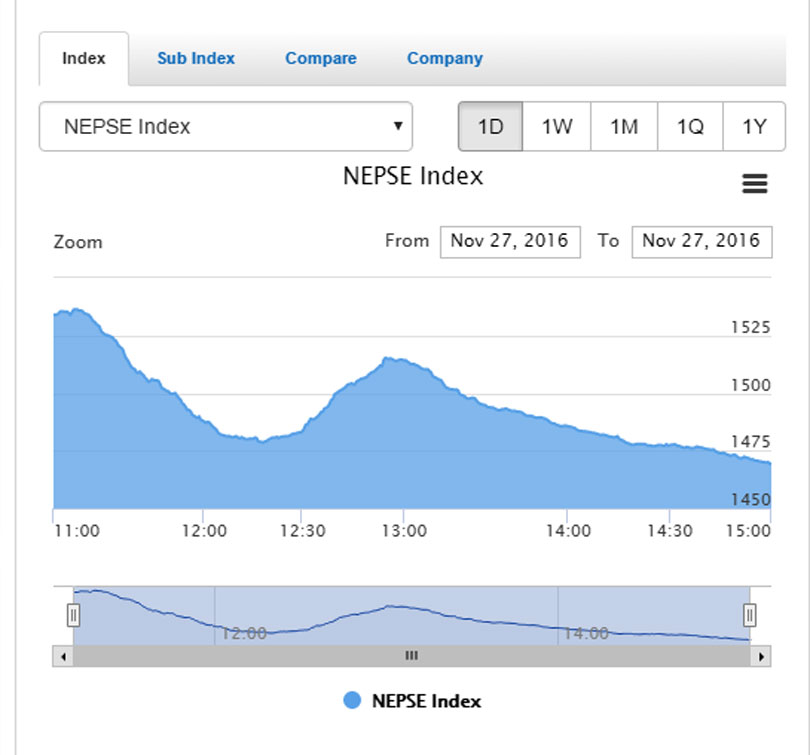
Task: Switch to the Index tab
Action: click(84, 58)
